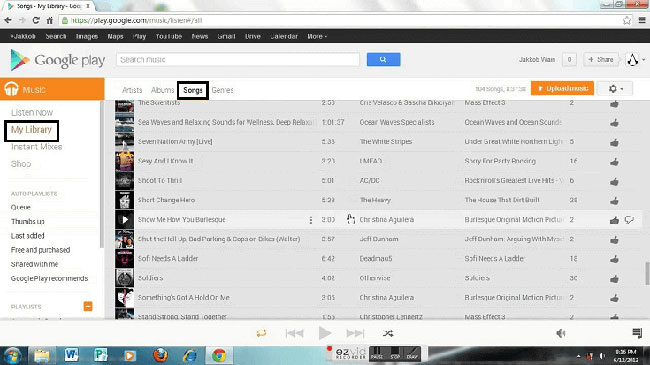The height and width of the screenshot is (365, 650).
Task: Start playback with the player bar play button
Action: point(325,333)
